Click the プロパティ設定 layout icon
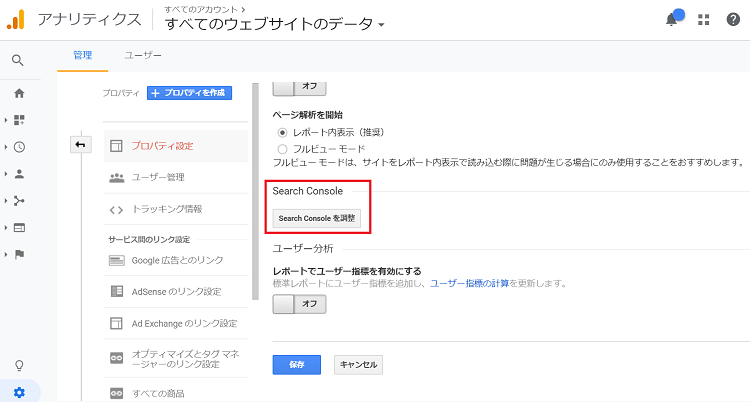This screenshot has height=402, width=750. [116, 146]
